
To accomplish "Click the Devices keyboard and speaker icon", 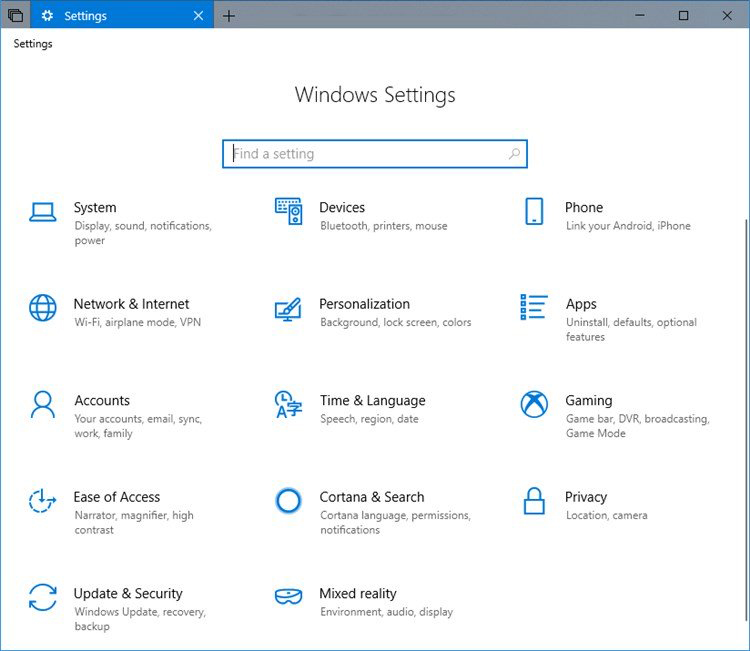I will point(288,211).
